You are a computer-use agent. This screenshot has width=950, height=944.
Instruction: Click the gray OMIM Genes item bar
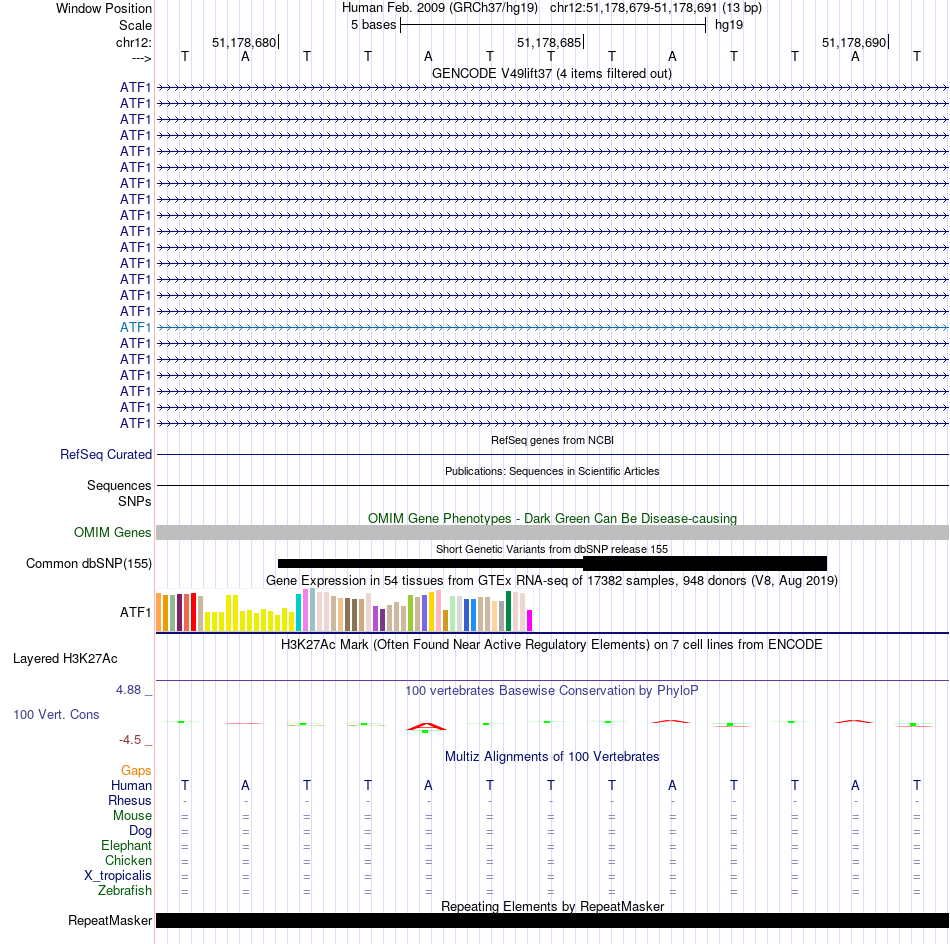pyautogui.click(x=552, y=533)
